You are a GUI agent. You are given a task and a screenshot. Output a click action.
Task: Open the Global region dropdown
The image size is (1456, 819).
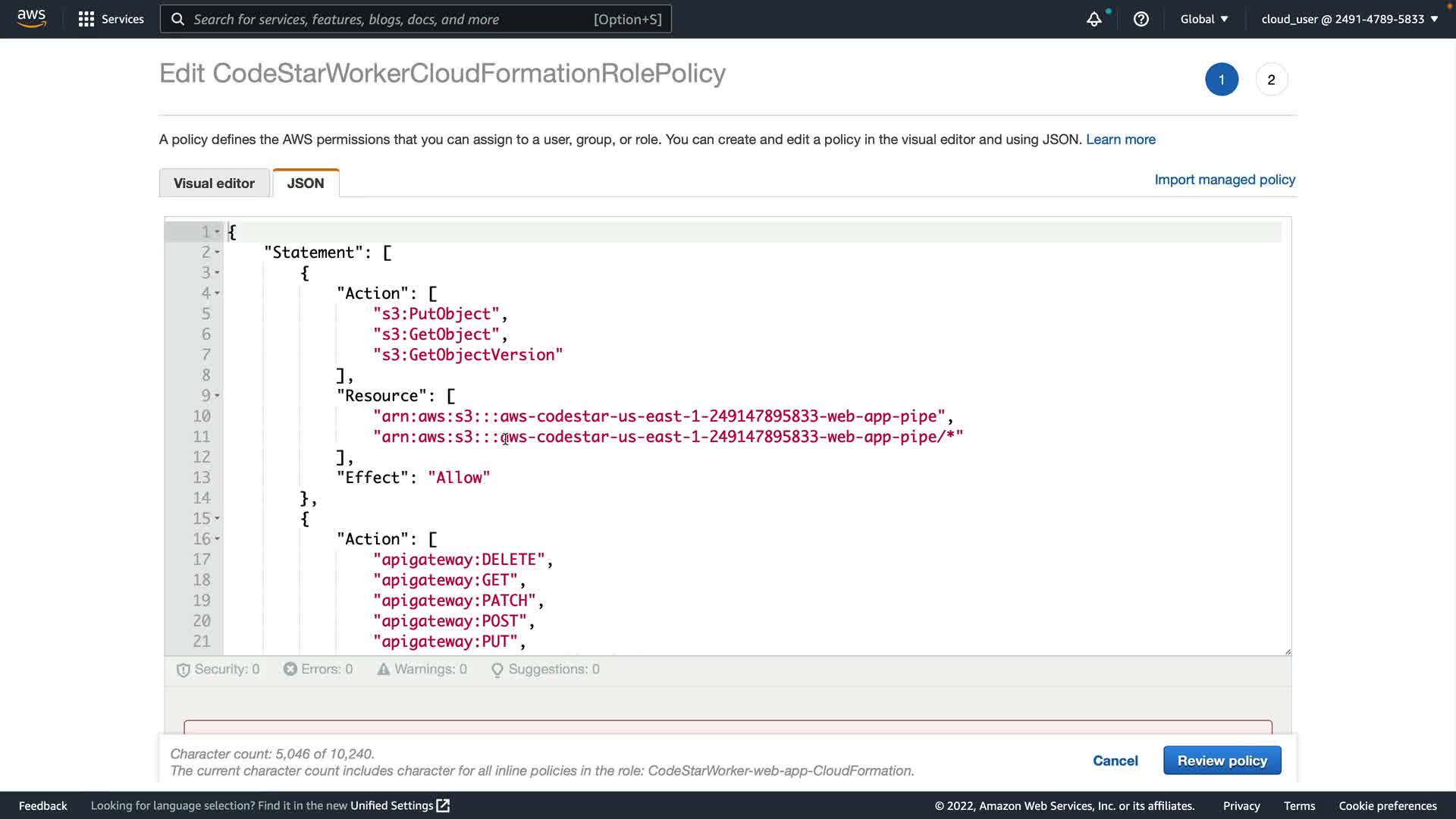[1203, 19]
